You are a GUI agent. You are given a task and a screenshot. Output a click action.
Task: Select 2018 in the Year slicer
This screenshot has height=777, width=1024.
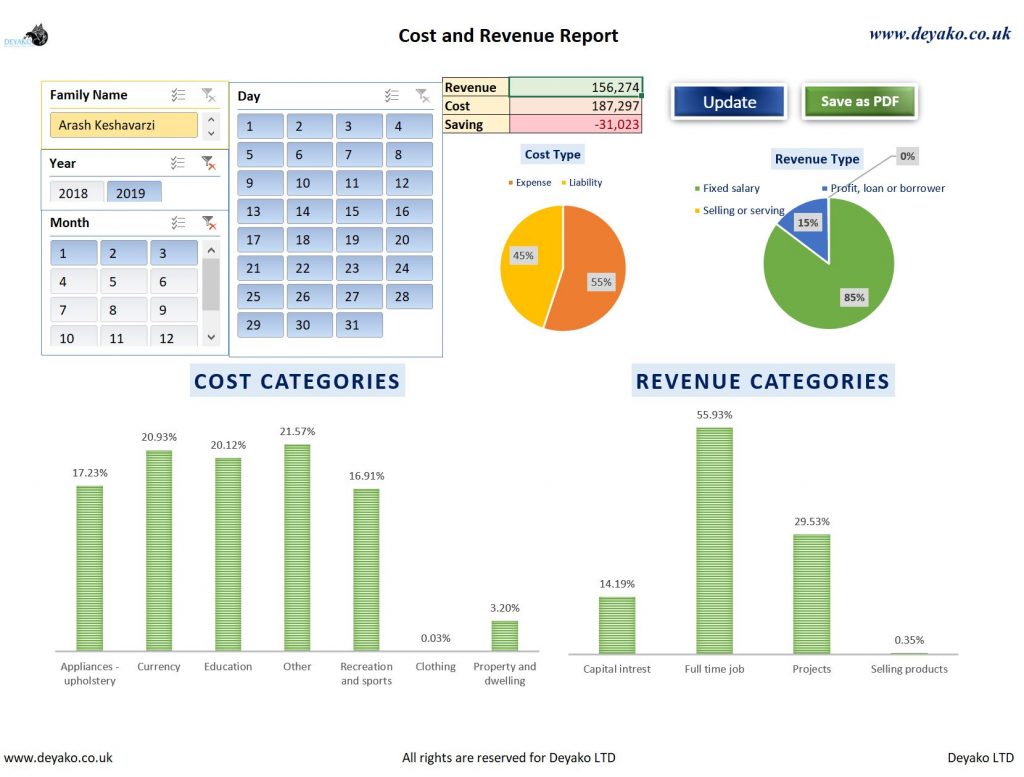pos(75,191)
